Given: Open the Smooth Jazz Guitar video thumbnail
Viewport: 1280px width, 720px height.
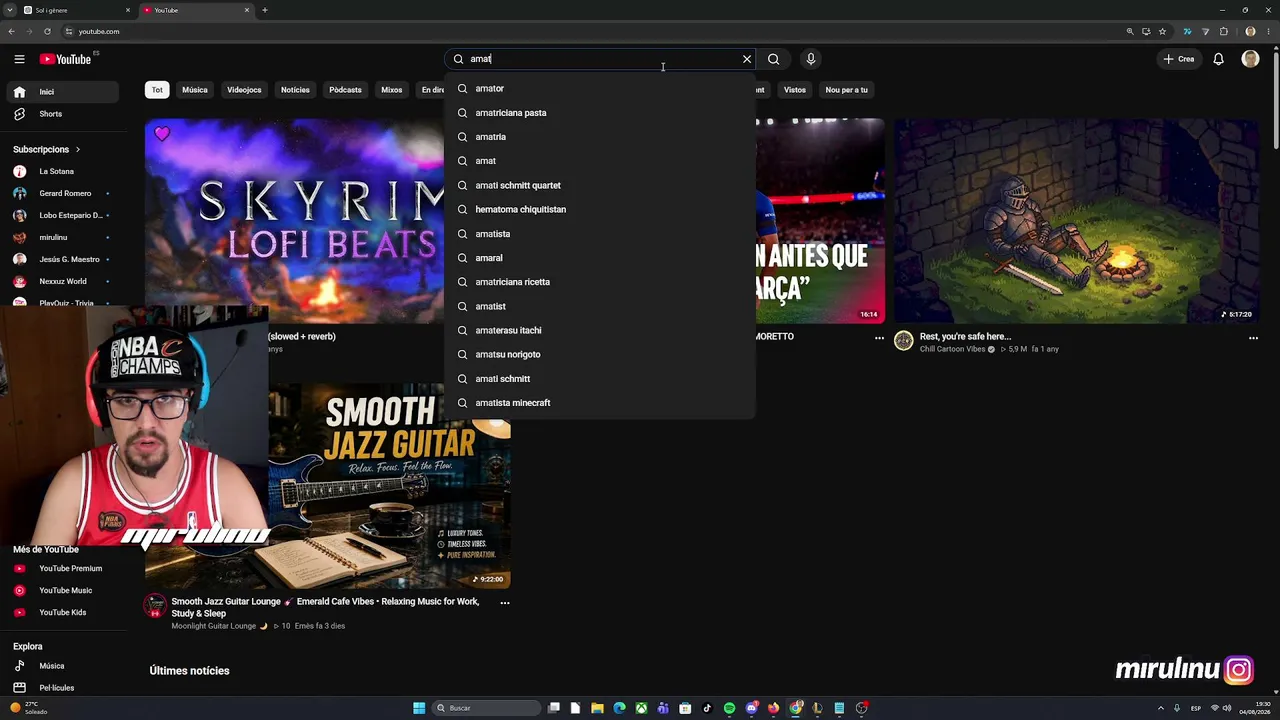Looking at the screenshot, I should tap(390, 487).
